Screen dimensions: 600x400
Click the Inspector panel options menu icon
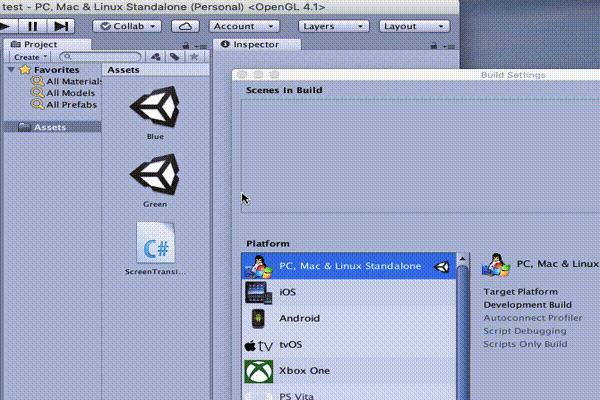449,46
